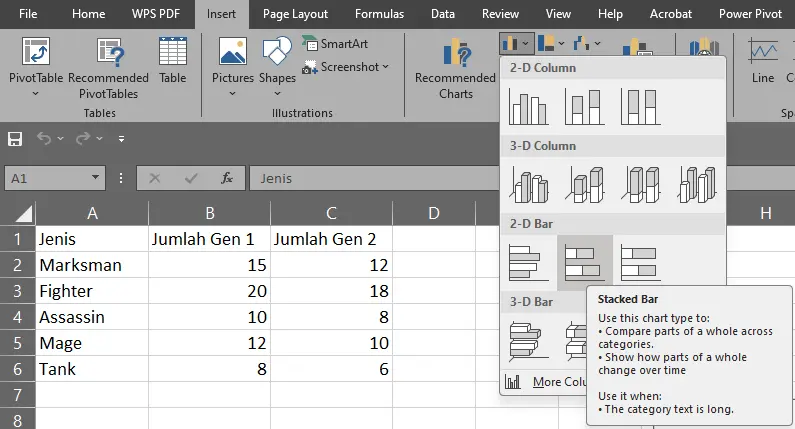795x429 pixels.
Task: Open the Pictures insert menu
Action: 233,66
